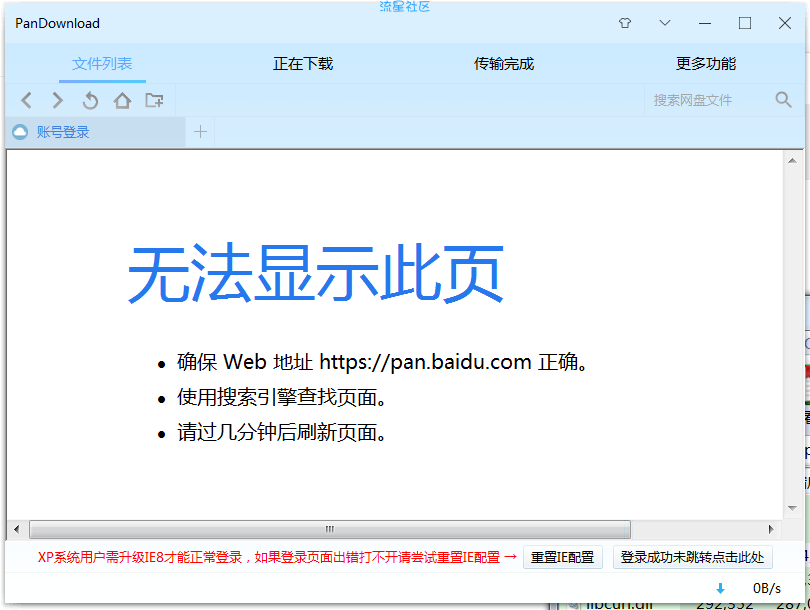This screenshot has height=610, width=810.
Task: Click the horizontal scrollbar left arrow
Action: (x=17, y=529)
